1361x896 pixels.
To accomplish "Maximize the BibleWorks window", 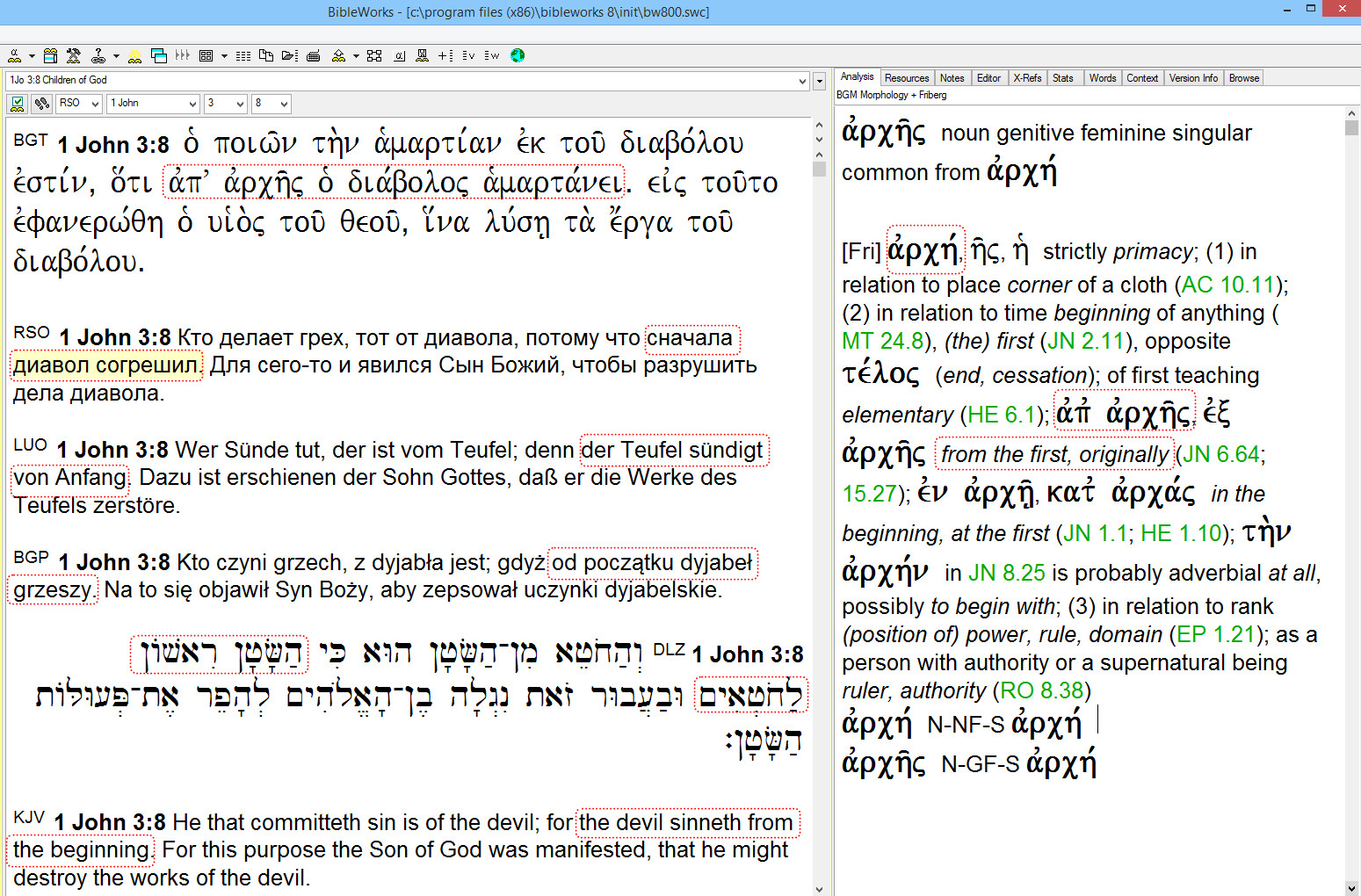I will click(1310, 8).
